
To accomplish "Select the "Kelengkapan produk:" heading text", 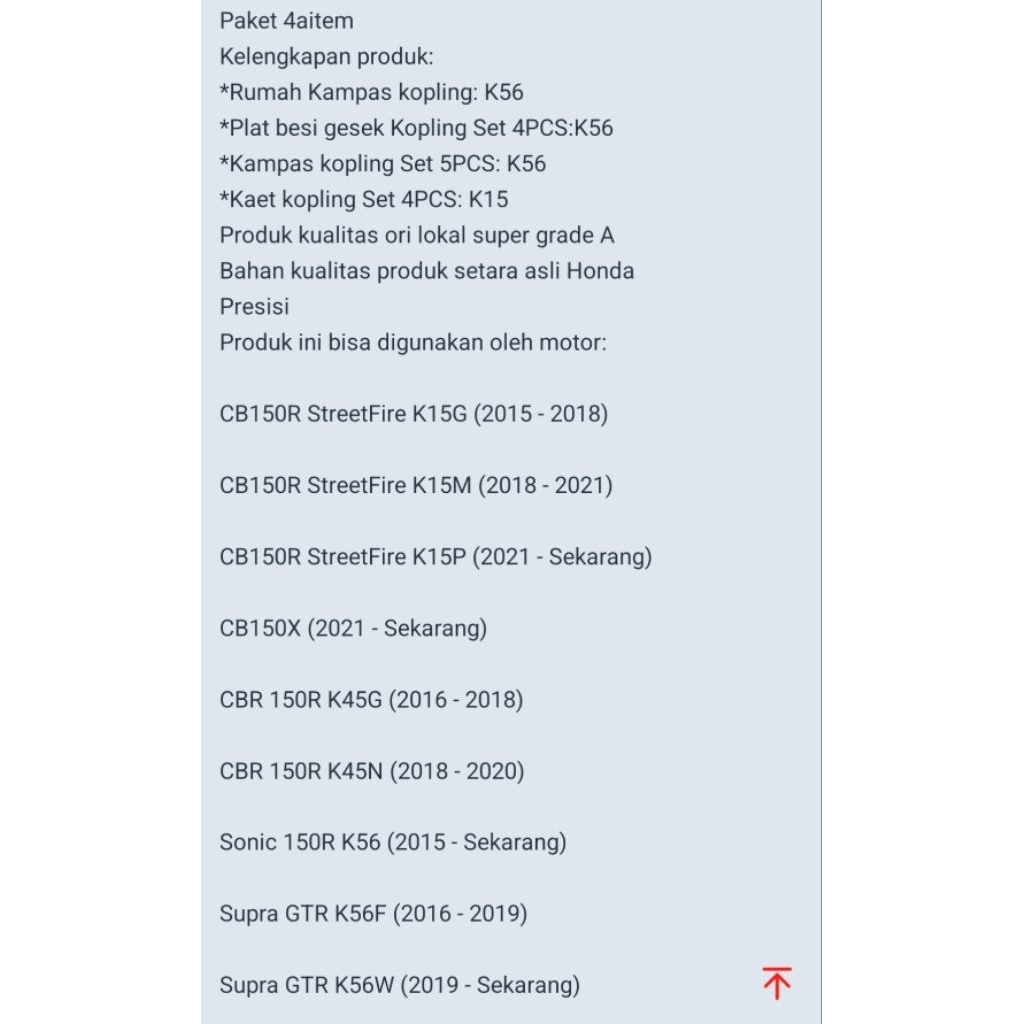I will tap(326, 57).
